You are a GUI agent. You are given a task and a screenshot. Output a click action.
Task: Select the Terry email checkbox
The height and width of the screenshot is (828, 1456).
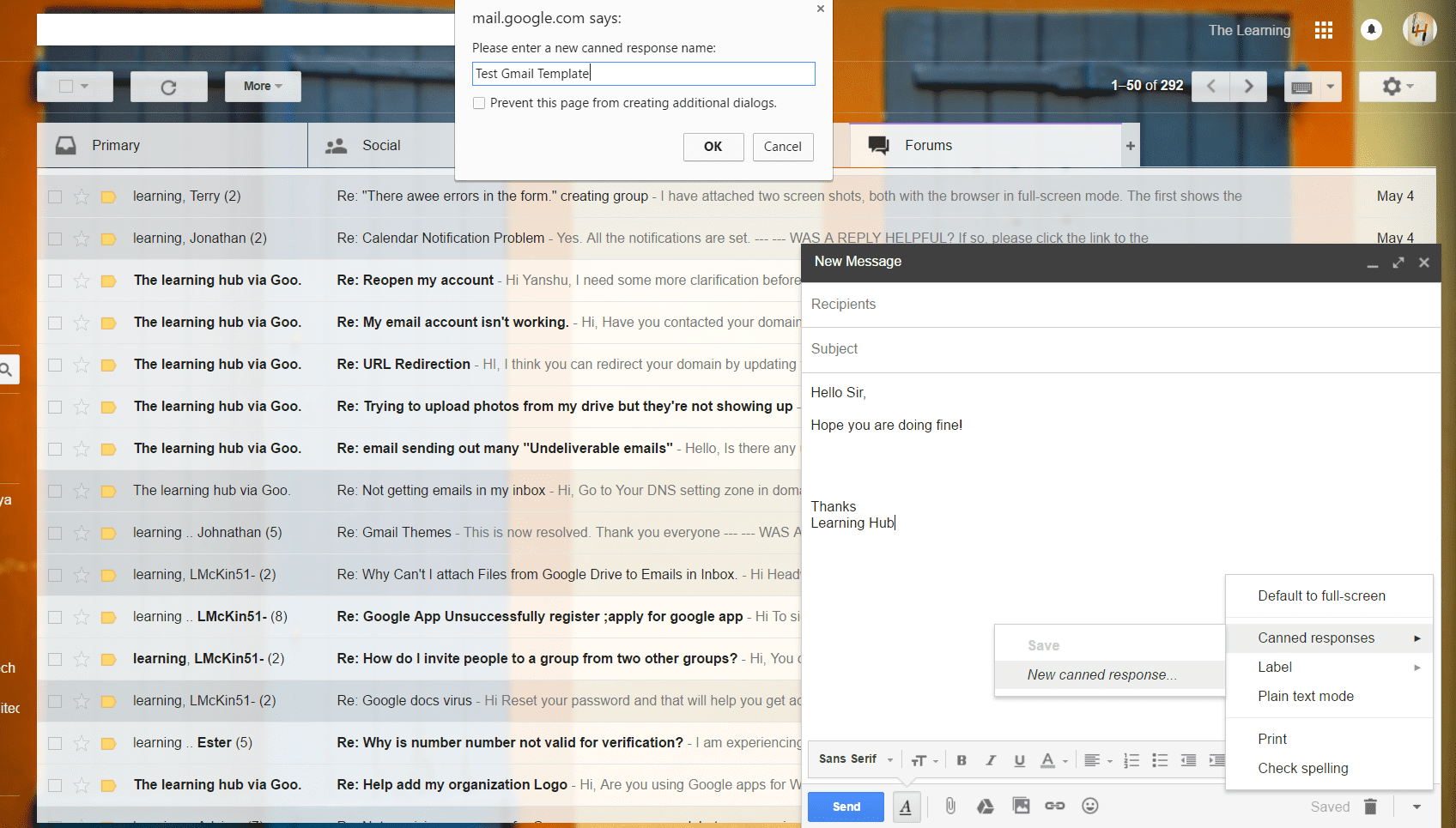tap(55, 196)
